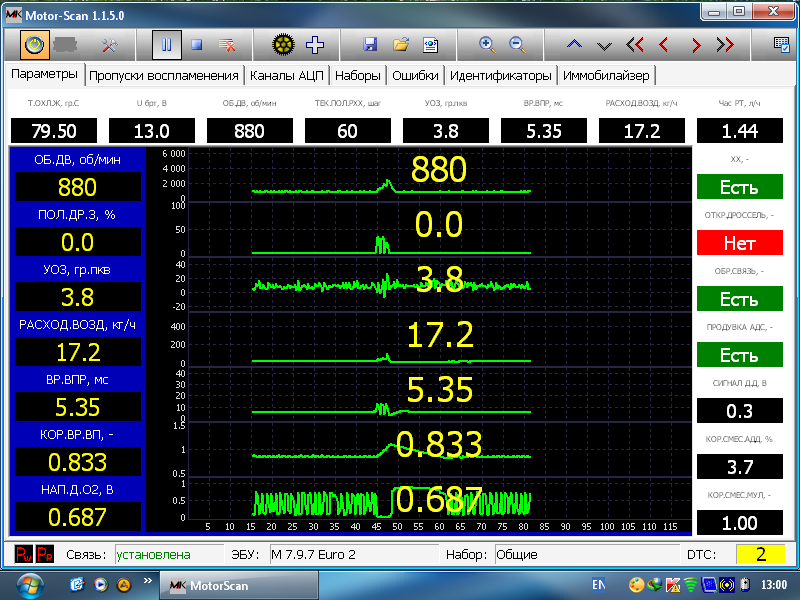Save data with the floppy disk icon
Image resolution: width=800 pixels, height=600 pixels.
click(370, 45)
